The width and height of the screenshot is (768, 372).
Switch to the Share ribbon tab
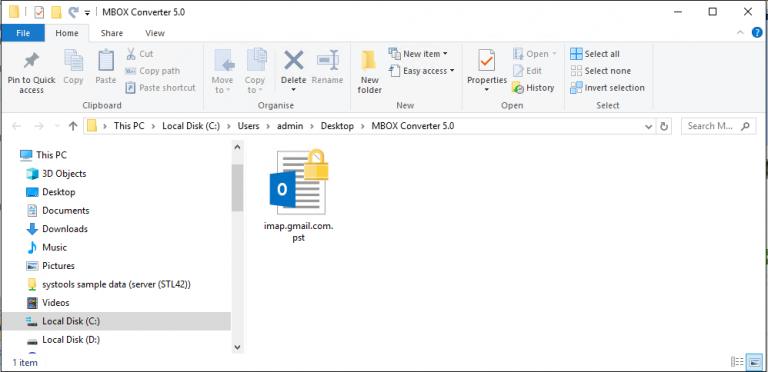click(112, 33)
